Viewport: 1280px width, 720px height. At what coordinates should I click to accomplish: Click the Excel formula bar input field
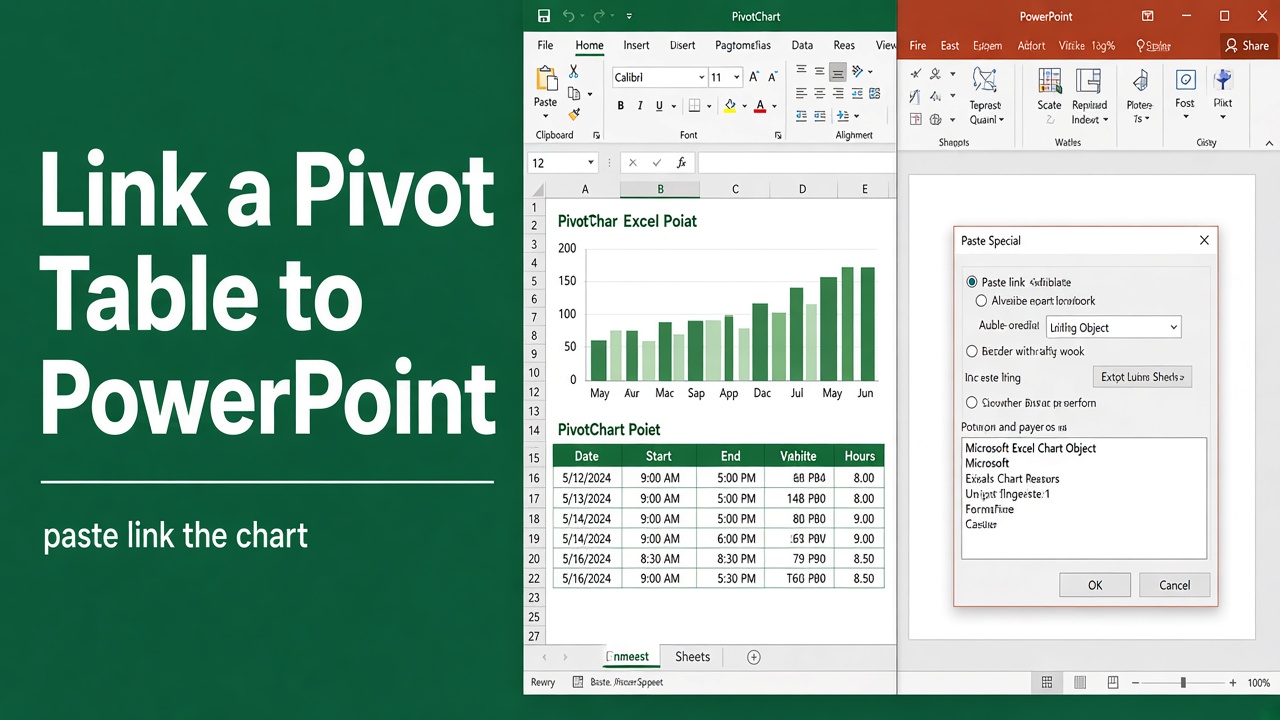pos(796,163)
